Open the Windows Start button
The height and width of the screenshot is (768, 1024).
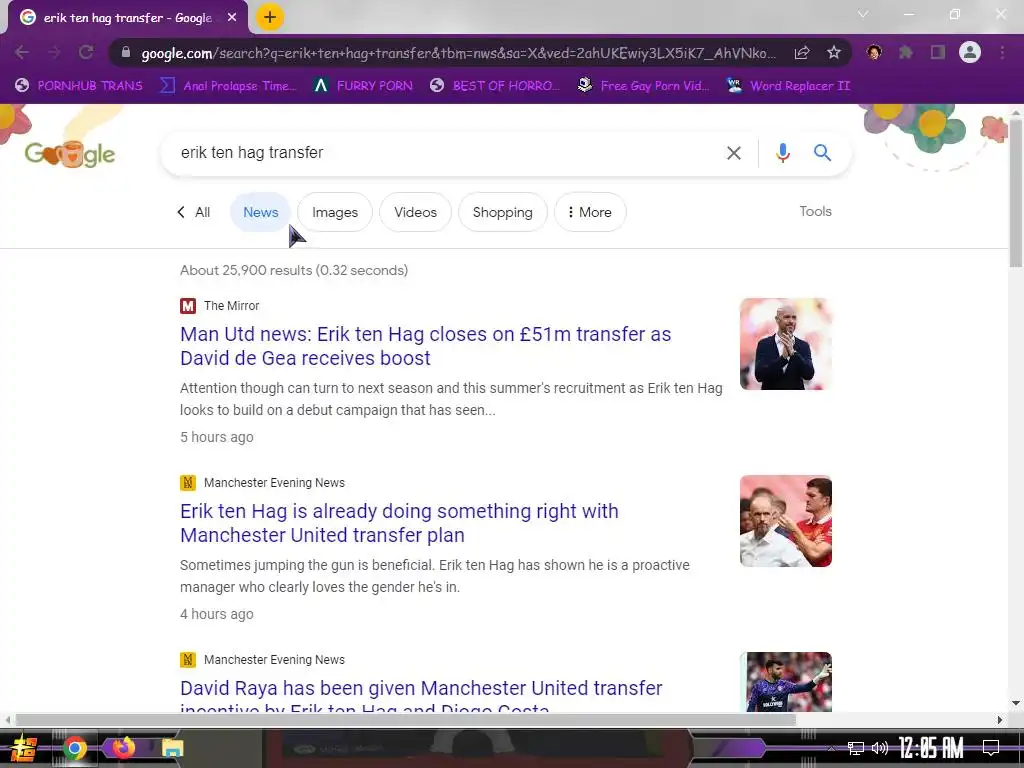(x=24, y=748)
